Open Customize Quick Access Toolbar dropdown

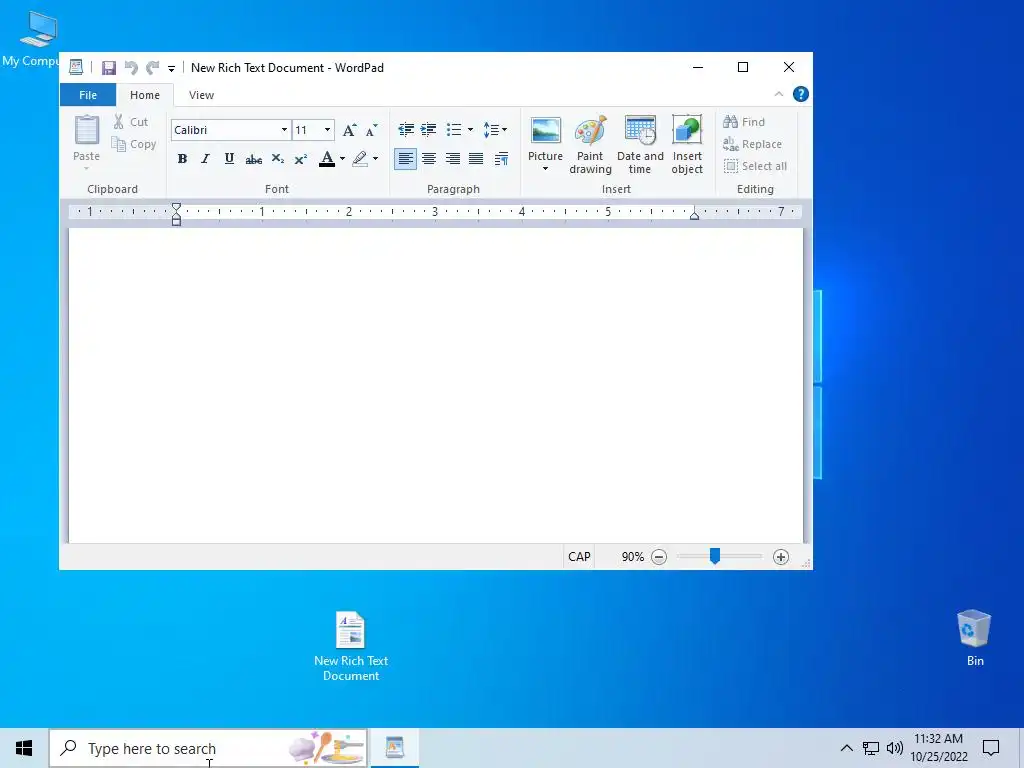171,68
